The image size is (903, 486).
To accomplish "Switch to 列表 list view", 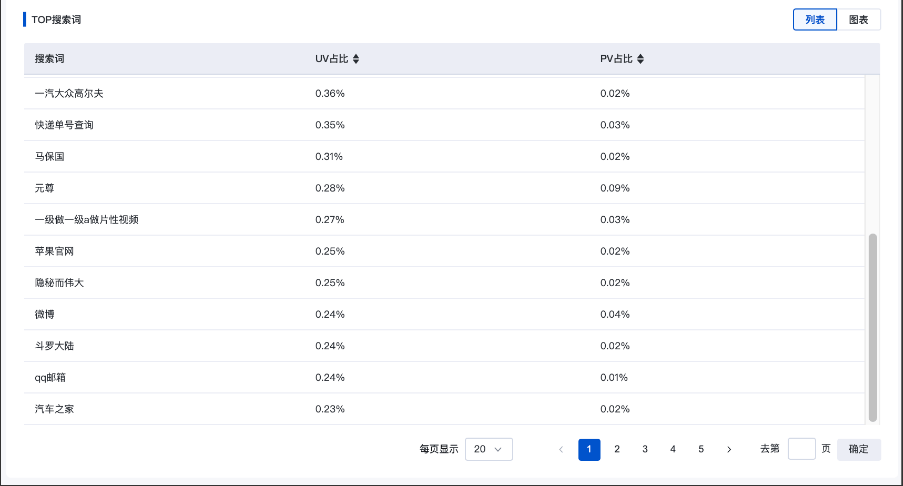I will 815,20.
